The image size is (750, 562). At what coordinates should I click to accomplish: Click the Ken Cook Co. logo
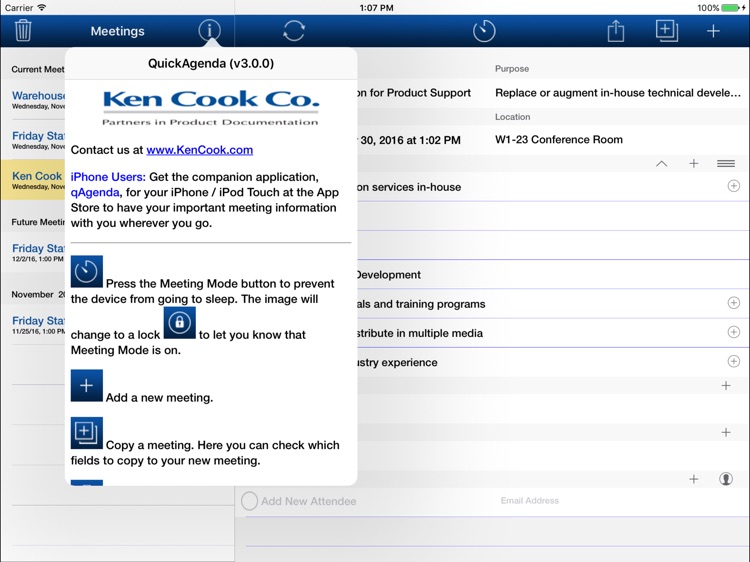(211, 108)
